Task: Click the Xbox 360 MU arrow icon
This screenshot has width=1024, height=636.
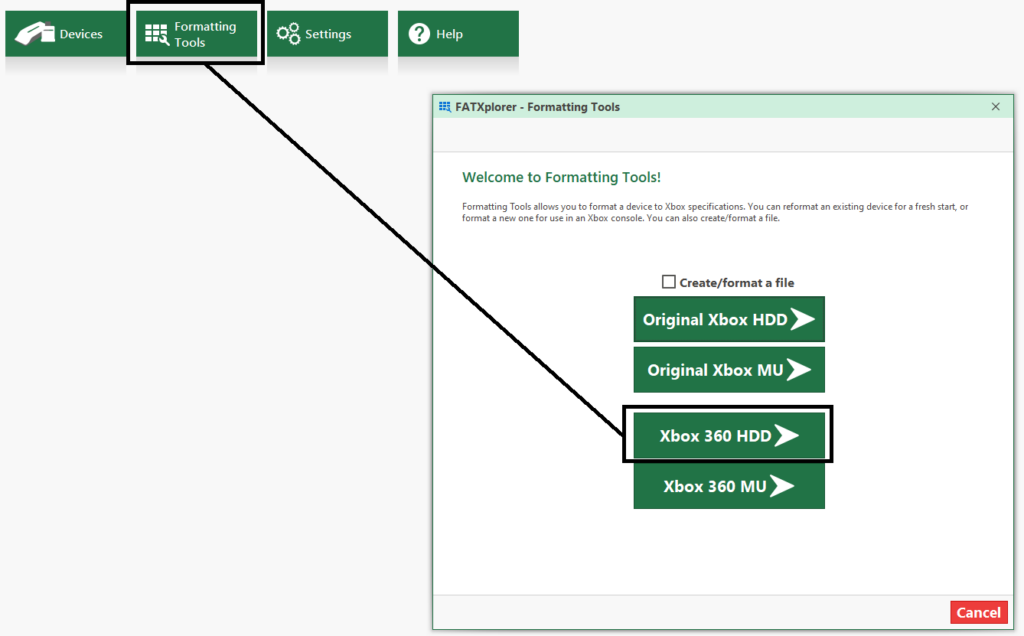Action: (x=782, y=486)
